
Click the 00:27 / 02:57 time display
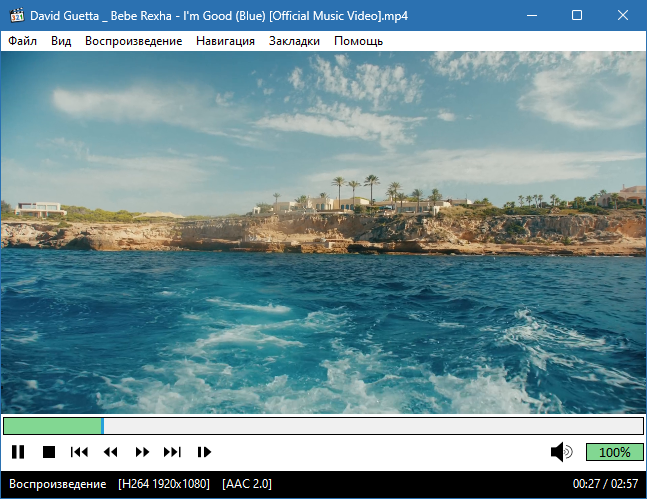(x=605, y=484)
